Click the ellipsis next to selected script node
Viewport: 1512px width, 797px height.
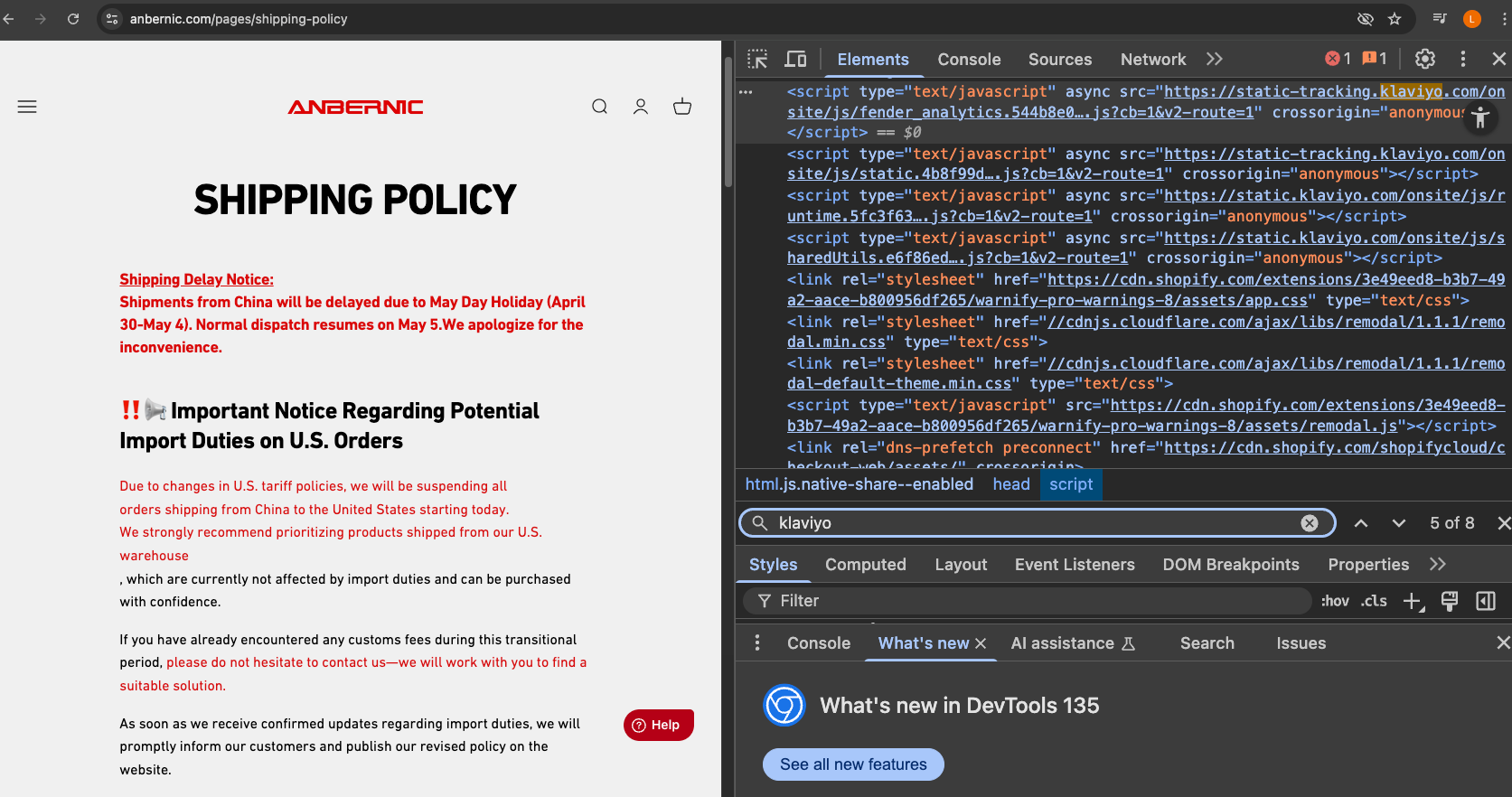(746, 91)
